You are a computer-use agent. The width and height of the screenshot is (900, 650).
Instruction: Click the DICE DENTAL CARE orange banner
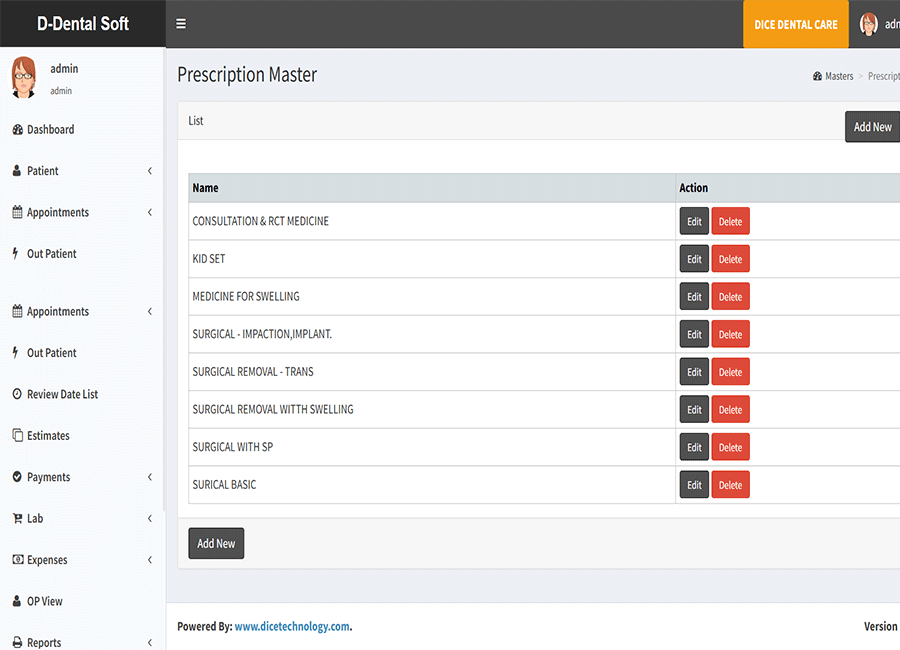pos(796,24)
